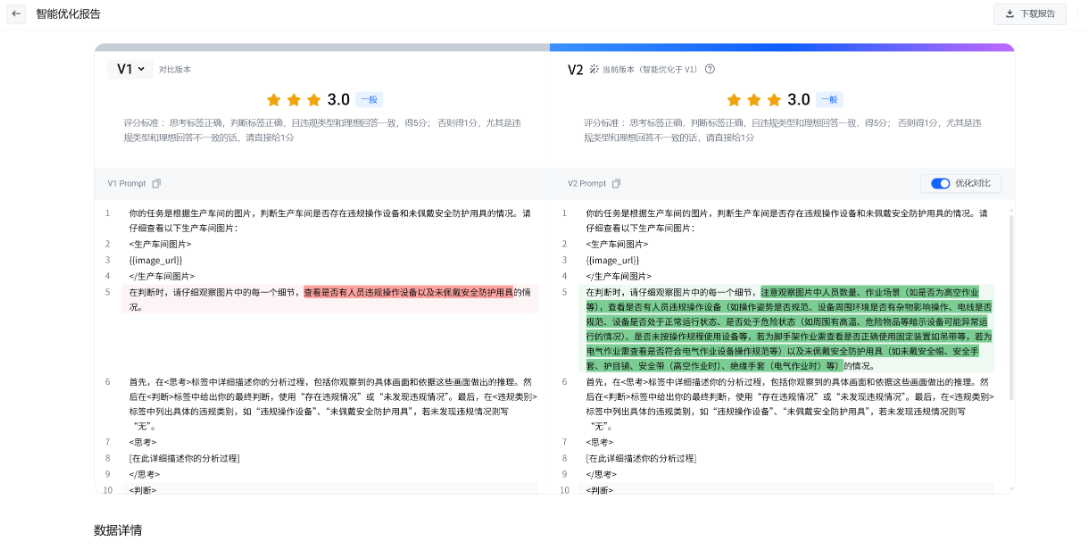Click [在此详细描述你的分析过程] in V2 prompt

(641, 458)
